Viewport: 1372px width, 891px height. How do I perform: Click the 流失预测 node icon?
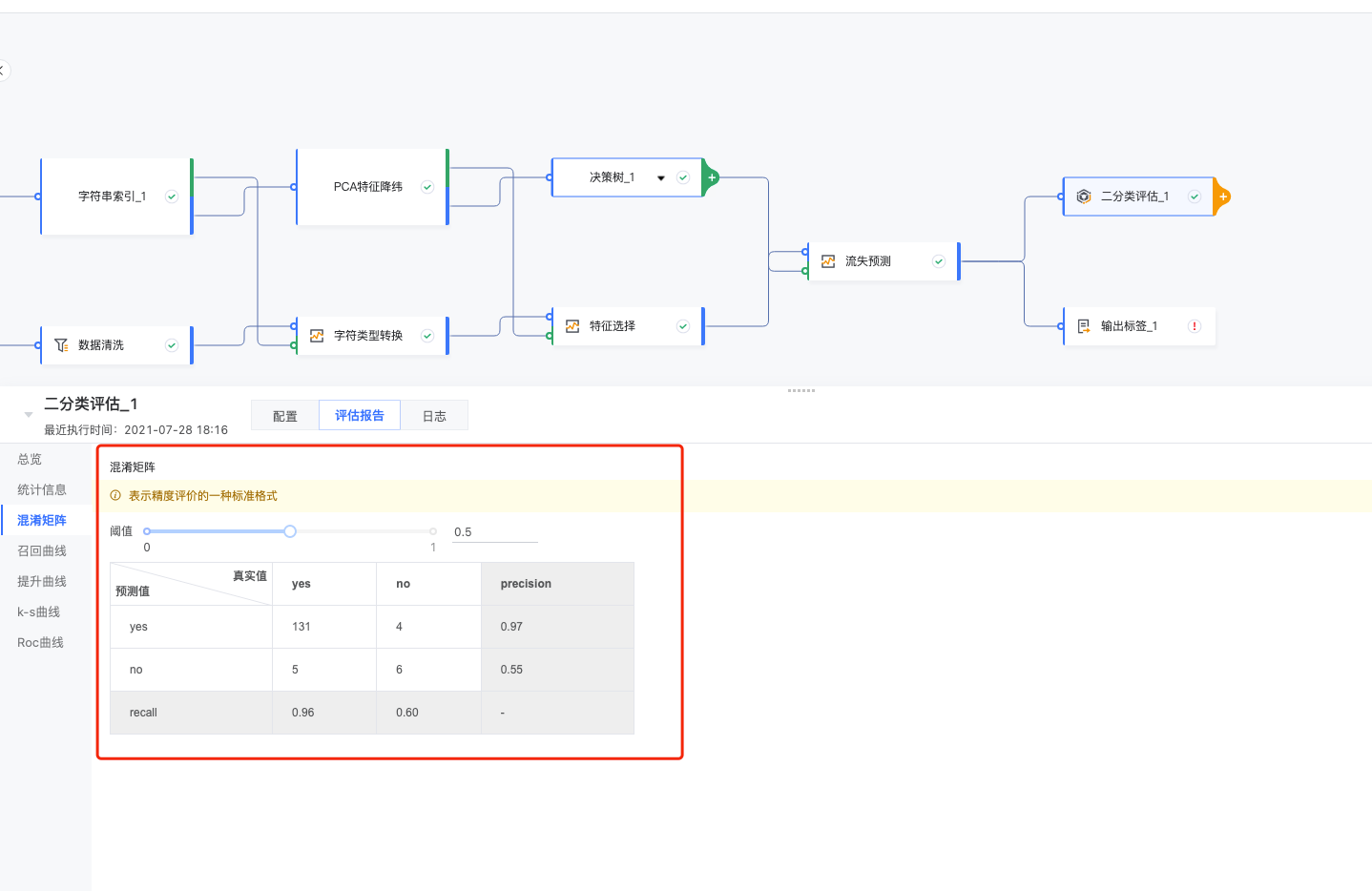tap(828, 261)
